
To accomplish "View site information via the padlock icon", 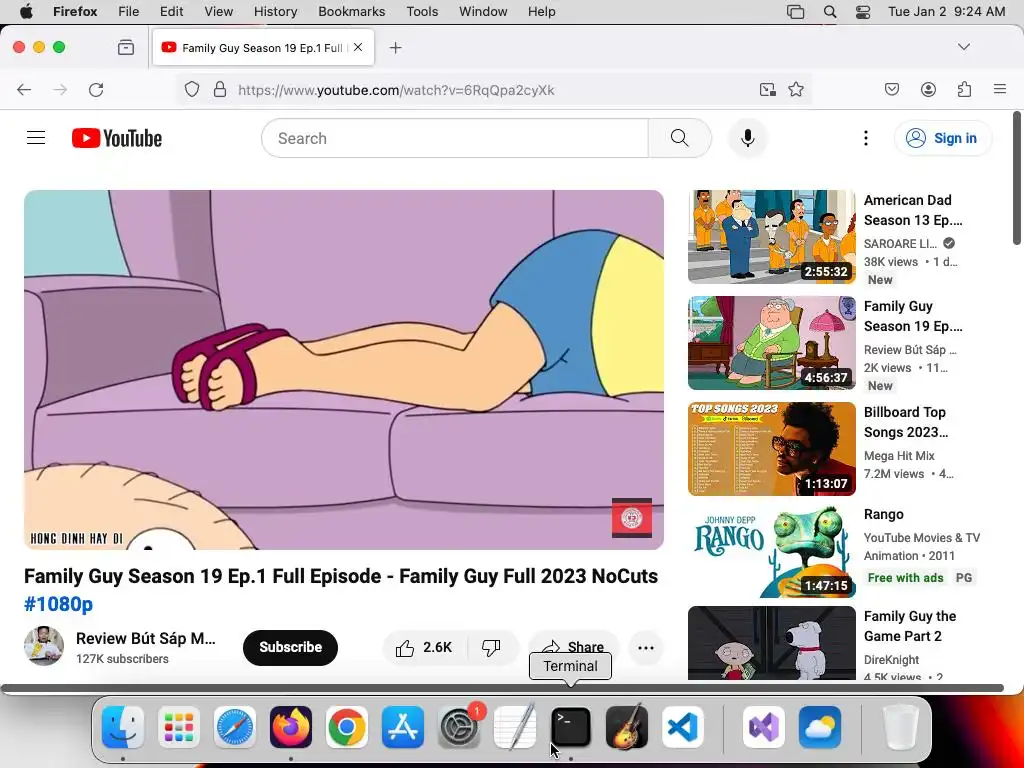I will point(220,89).
